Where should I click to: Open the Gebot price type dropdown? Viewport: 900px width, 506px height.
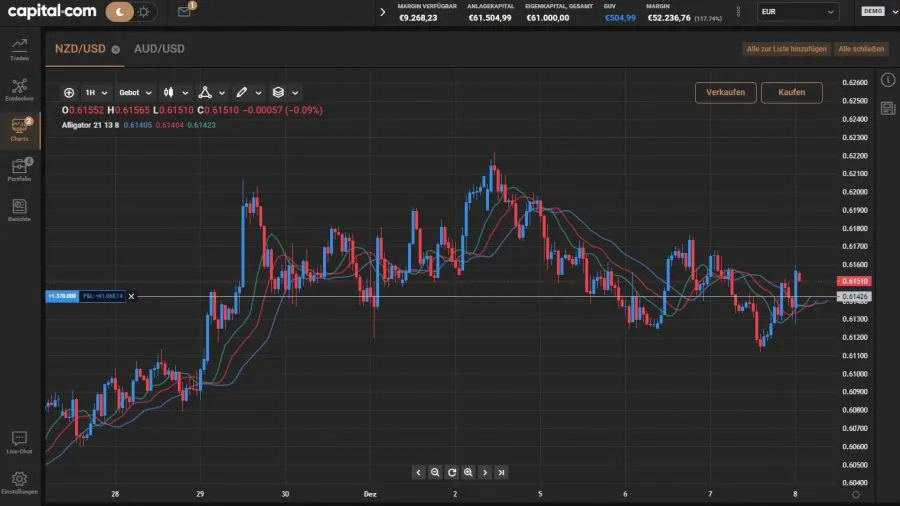(x=135, y=92)
